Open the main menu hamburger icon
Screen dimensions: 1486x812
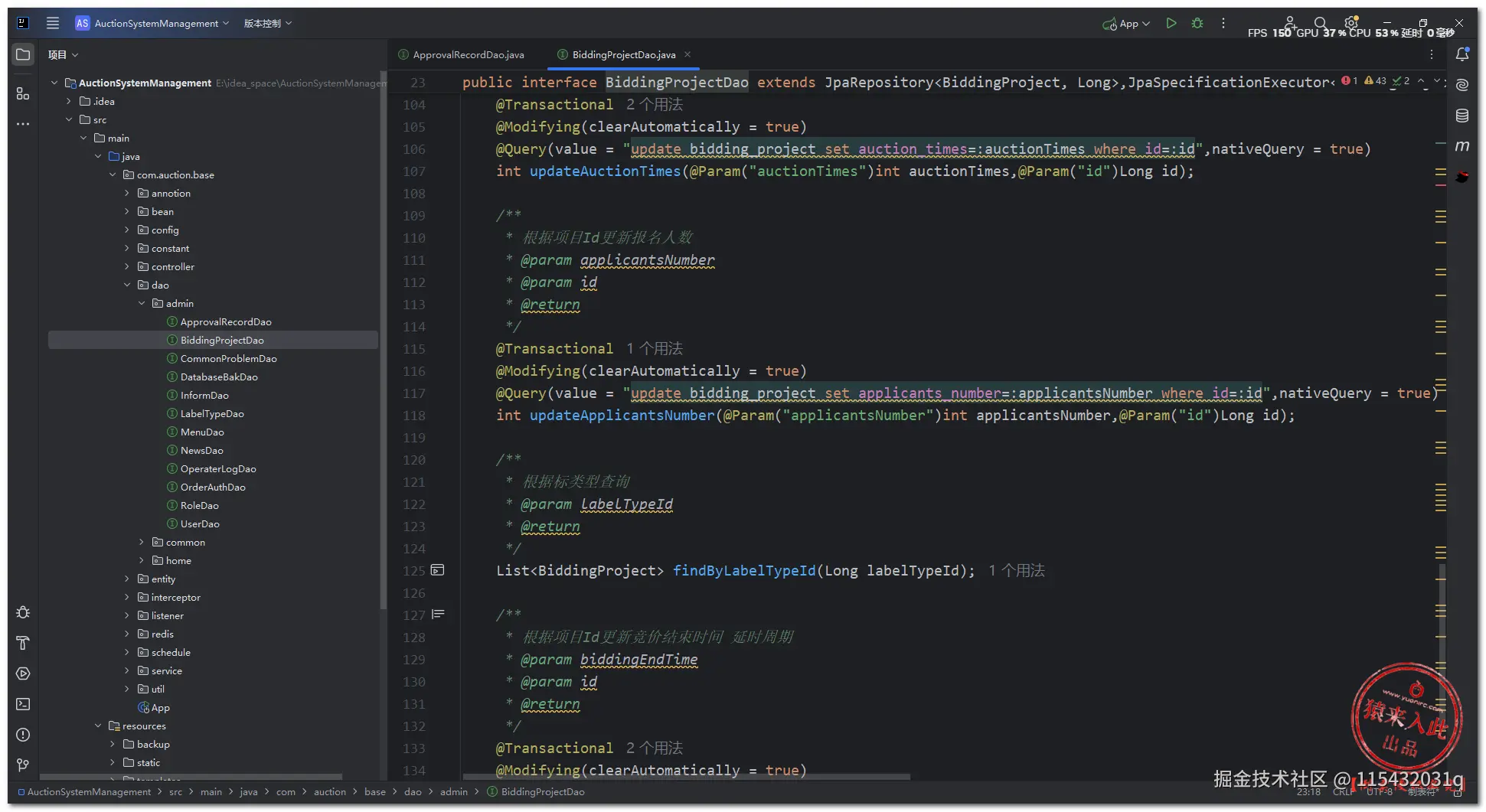52,23
